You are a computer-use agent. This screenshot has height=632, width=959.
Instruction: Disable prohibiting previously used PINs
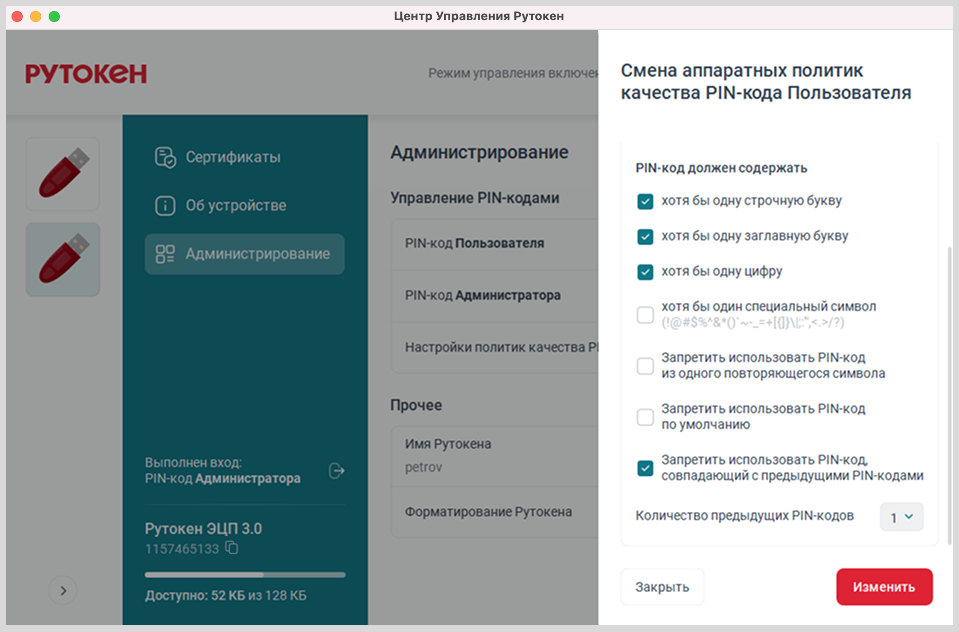coord(645,467)
